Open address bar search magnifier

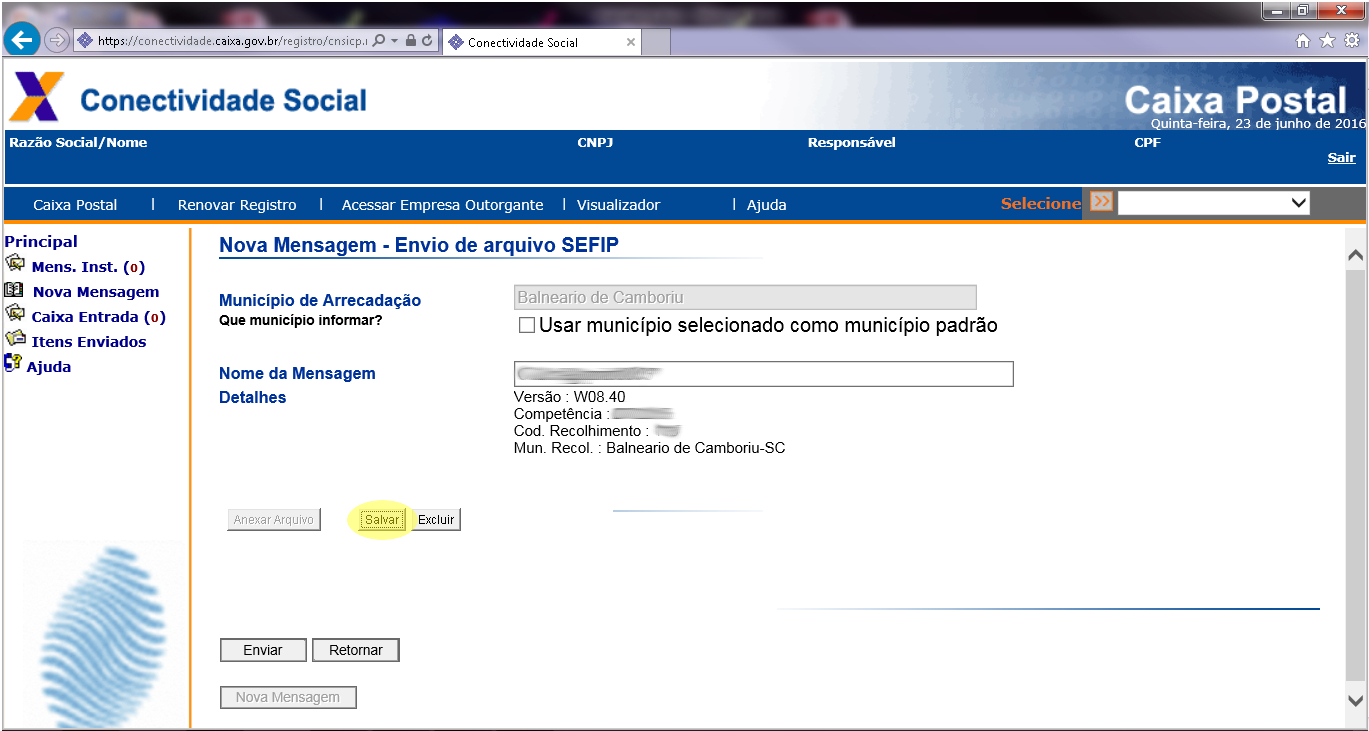[379, 41]
